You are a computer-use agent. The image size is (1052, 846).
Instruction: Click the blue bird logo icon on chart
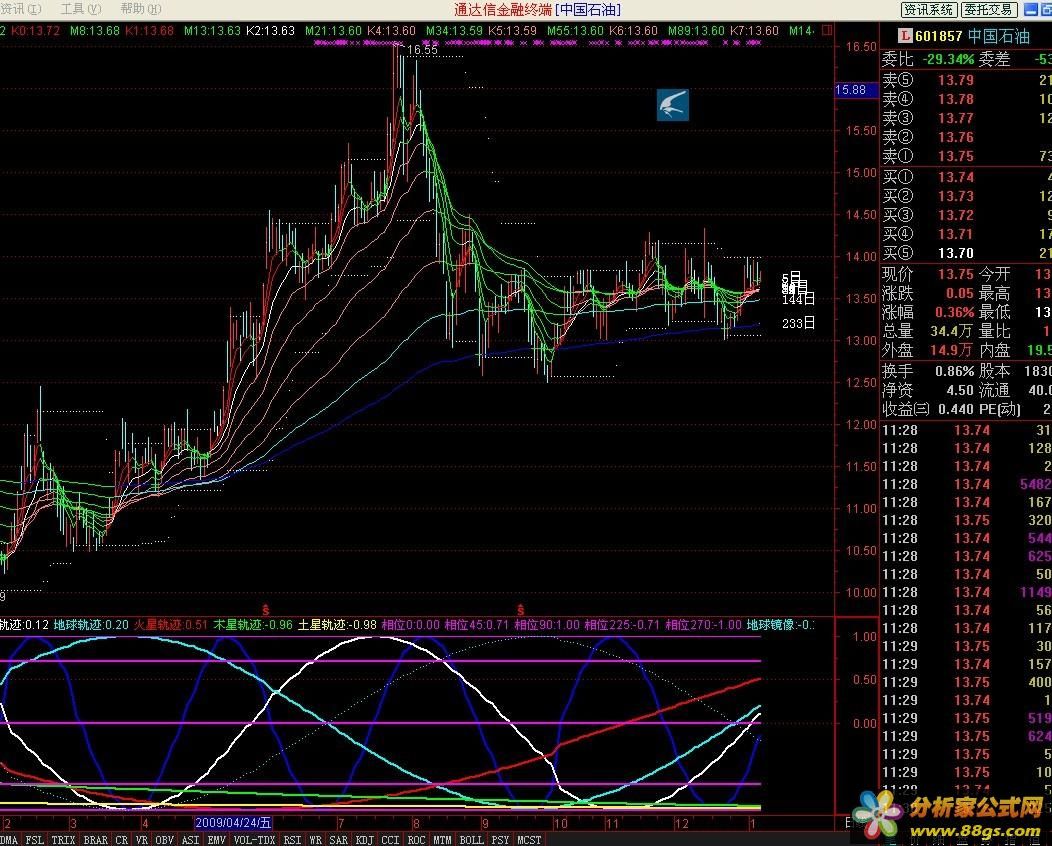(672, 105)
